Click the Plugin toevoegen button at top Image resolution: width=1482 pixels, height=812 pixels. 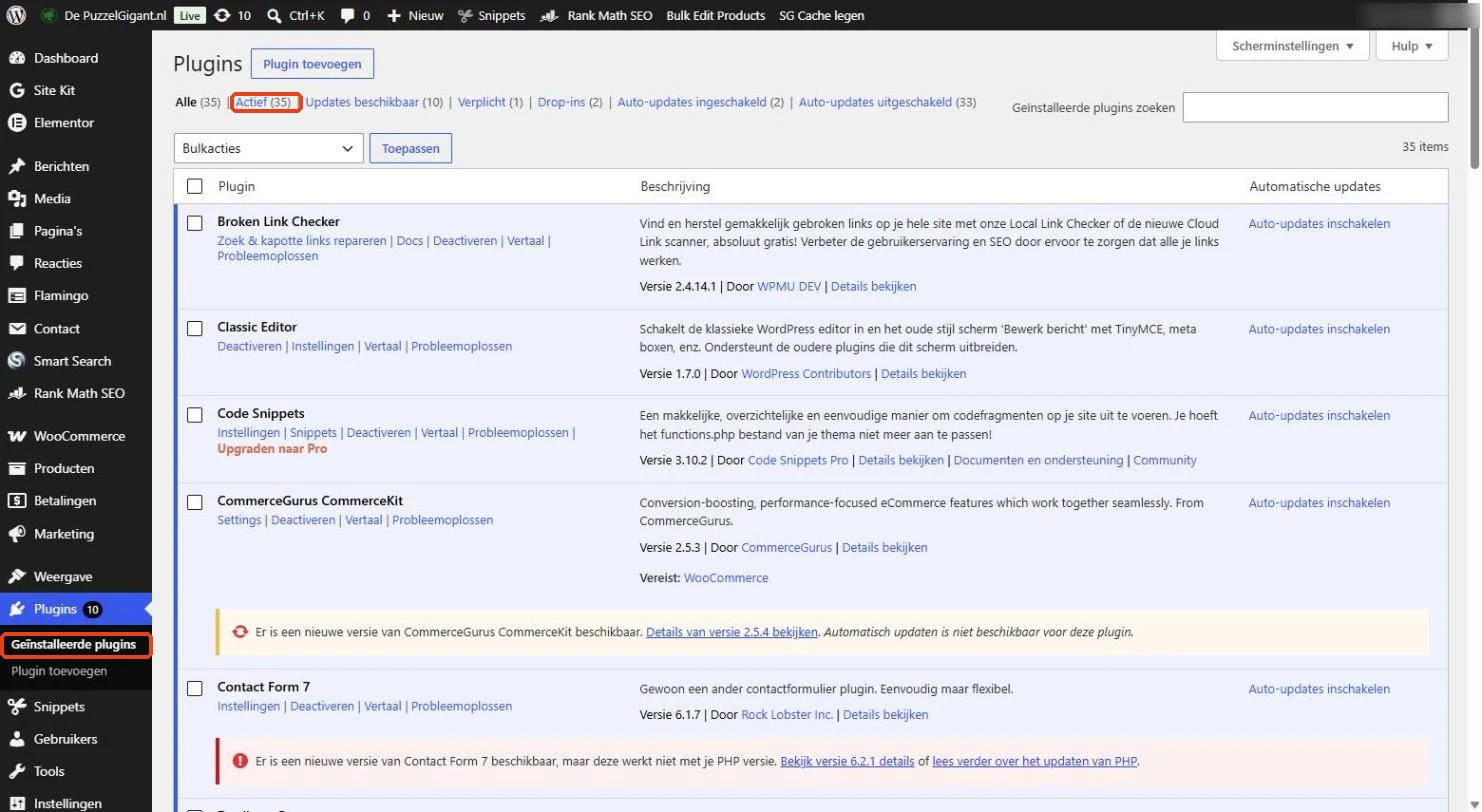tap(312, 64)
